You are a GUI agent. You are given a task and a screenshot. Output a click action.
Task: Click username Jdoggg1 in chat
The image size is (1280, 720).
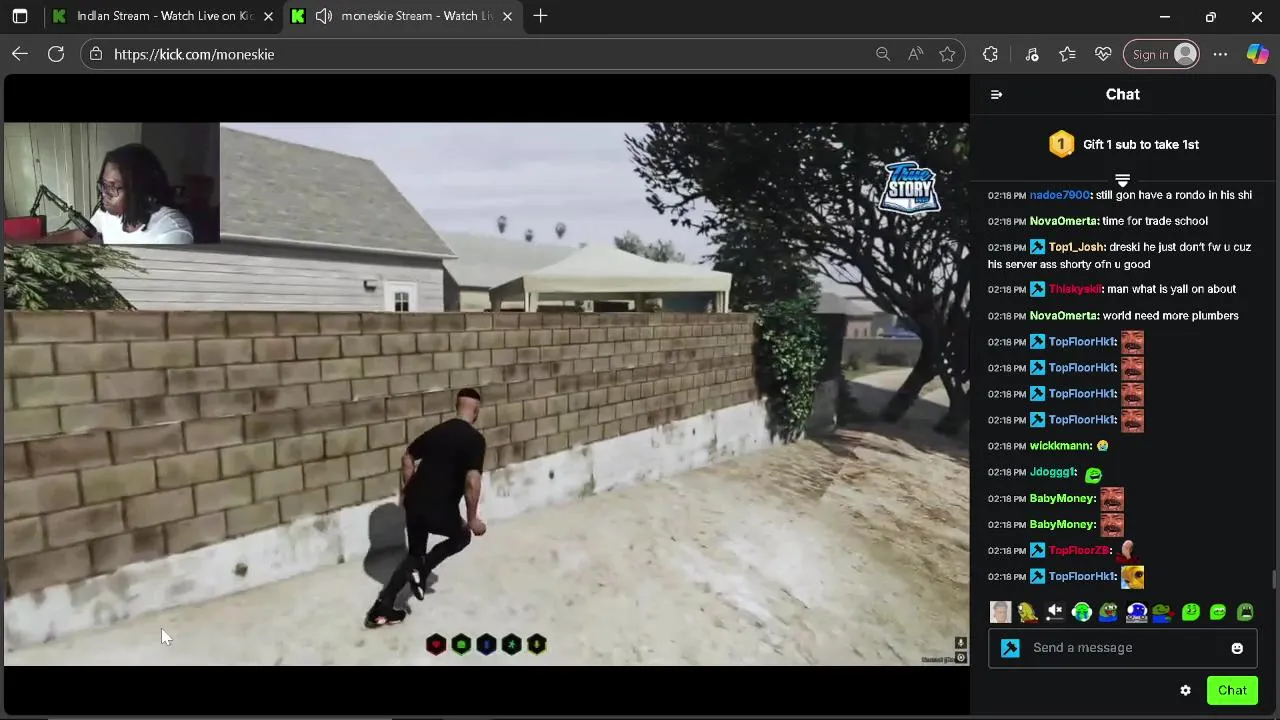[1053, 472]
